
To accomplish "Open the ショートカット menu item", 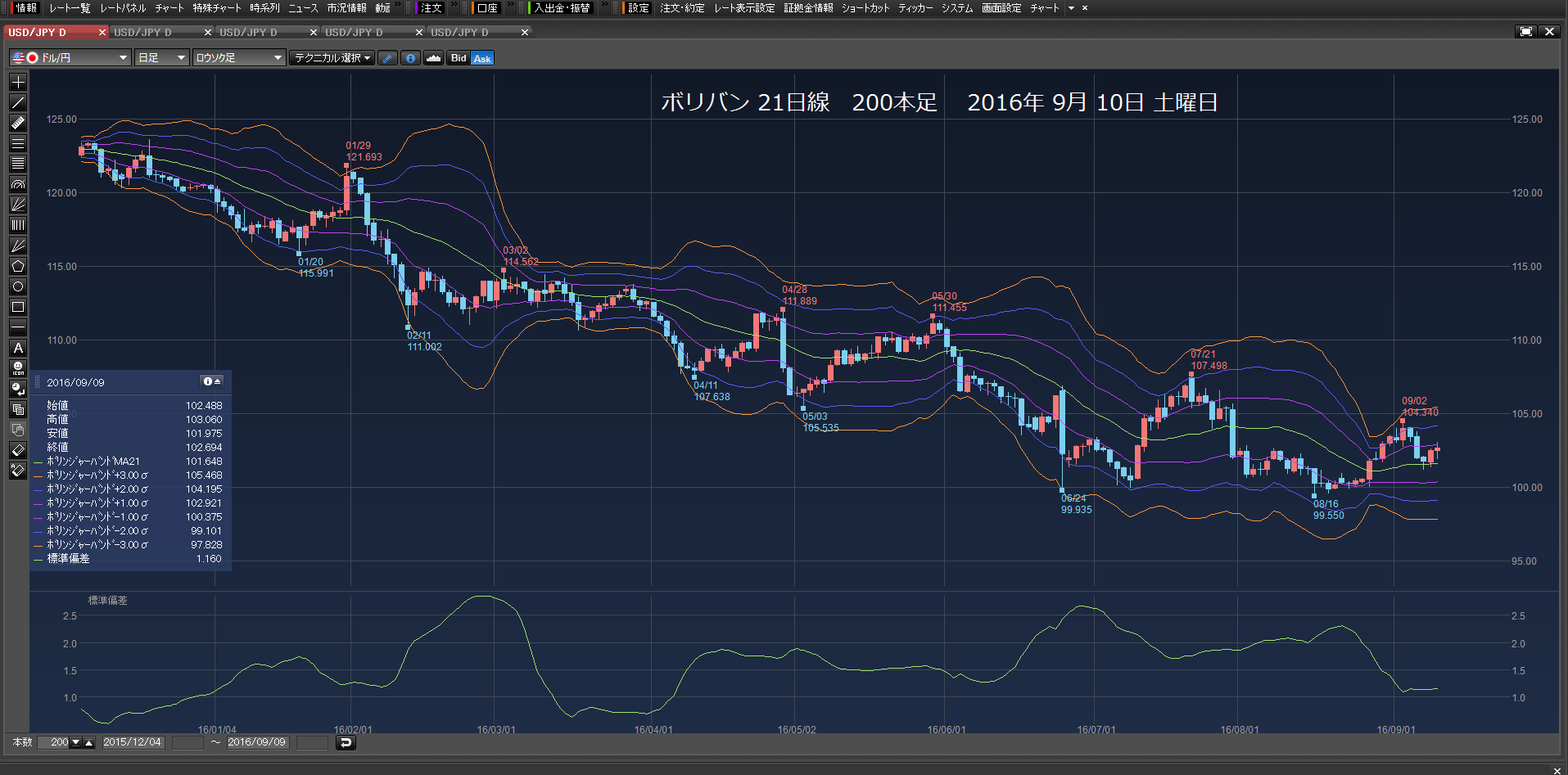I will click(865, 8).
